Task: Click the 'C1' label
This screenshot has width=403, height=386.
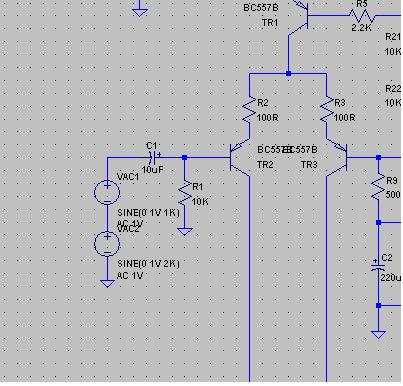Action: (151, 146)
